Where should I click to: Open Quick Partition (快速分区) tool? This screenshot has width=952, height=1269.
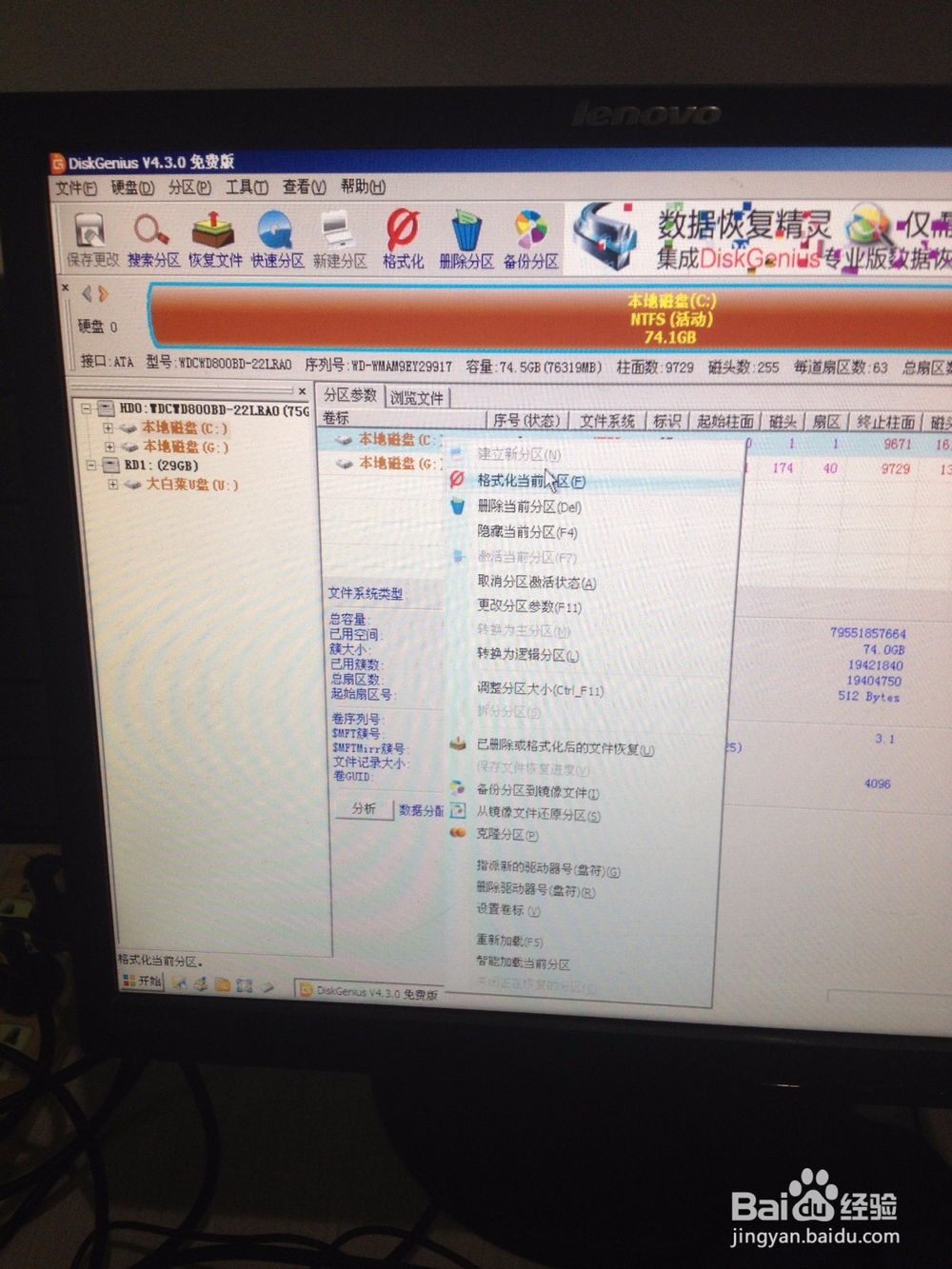277,240
